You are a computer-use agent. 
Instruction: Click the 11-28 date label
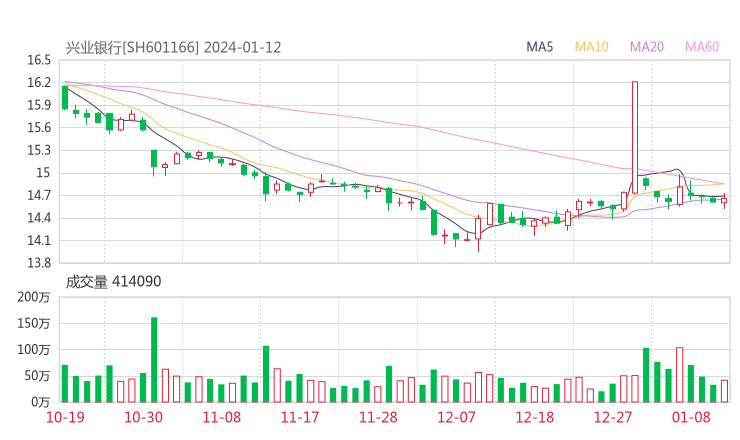point(378,417)
